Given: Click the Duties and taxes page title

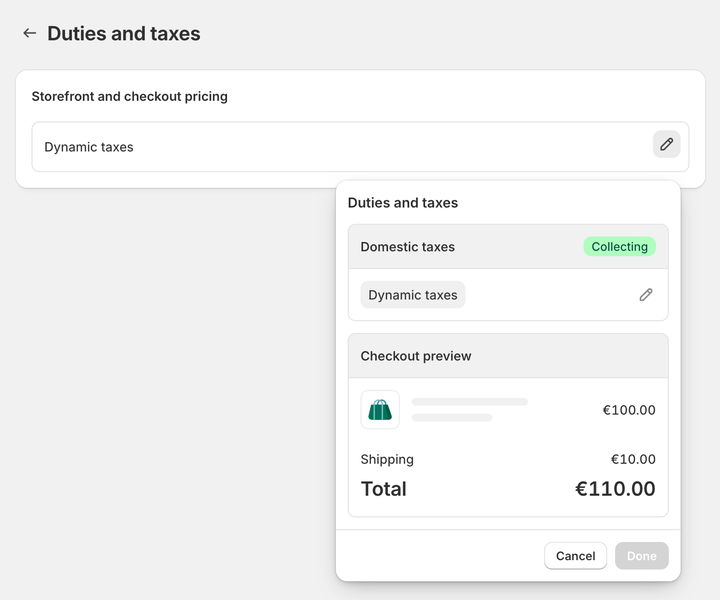Looking at the screenshot, I should (x=124, y=33).
